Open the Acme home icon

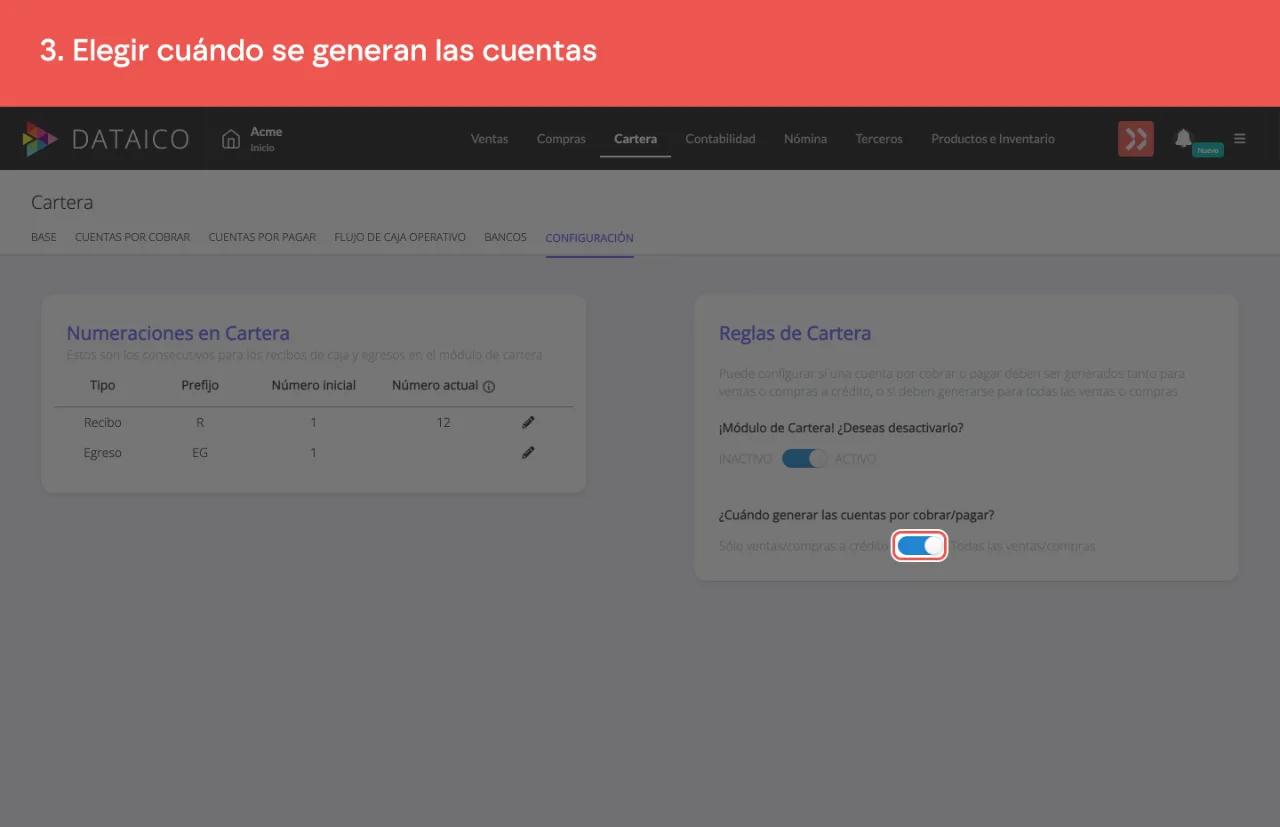(231, 138)
